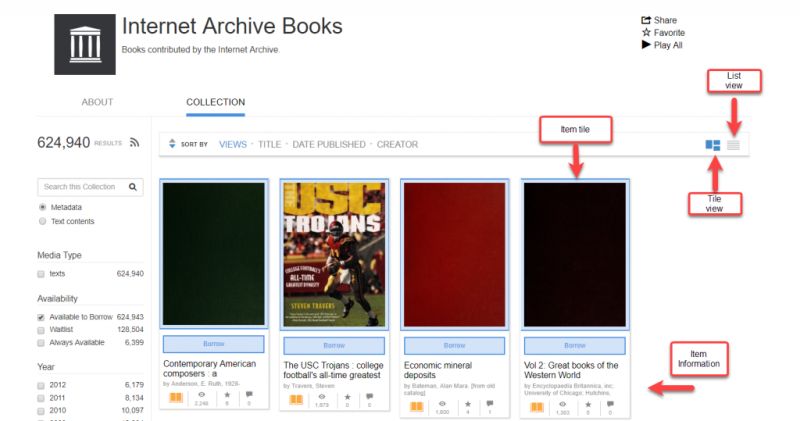Click the search magnifier icon
This screenshot has height=421, width=800.
[x=133, y=187]
